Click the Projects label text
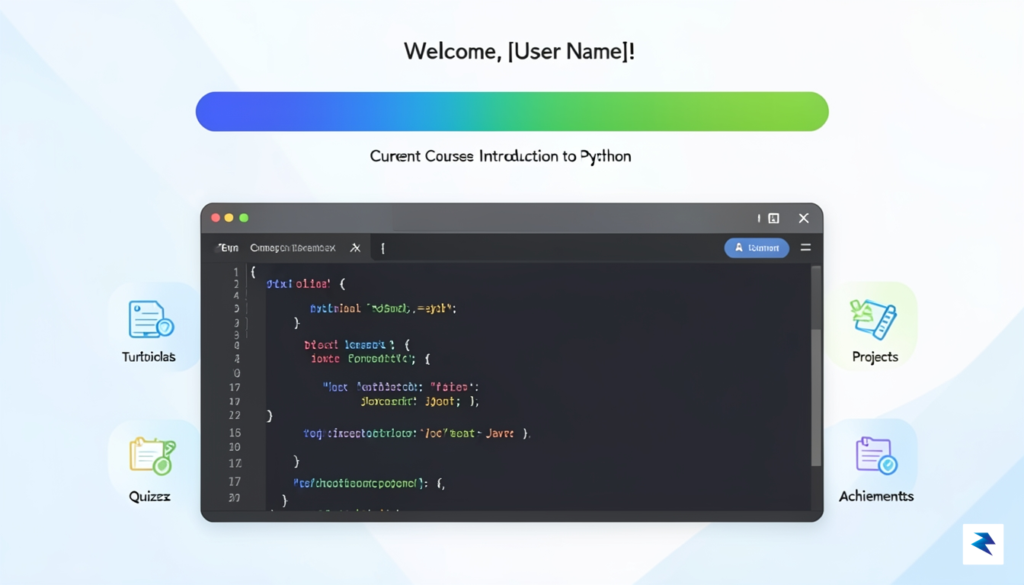 click(875, 357)
